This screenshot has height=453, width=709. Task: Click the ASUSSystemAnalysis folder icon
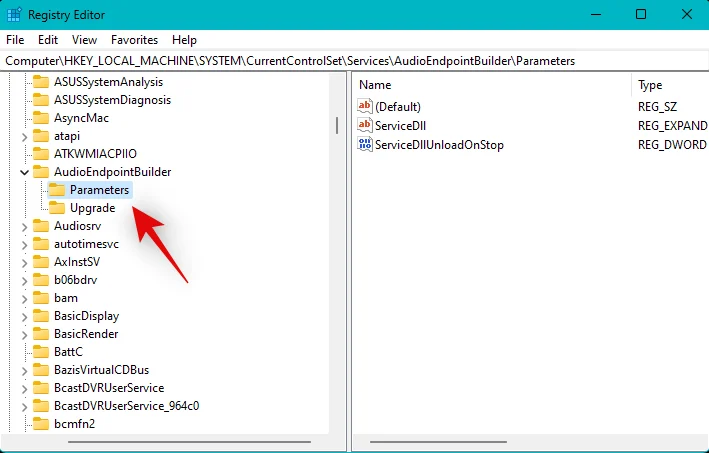point(41,82)
